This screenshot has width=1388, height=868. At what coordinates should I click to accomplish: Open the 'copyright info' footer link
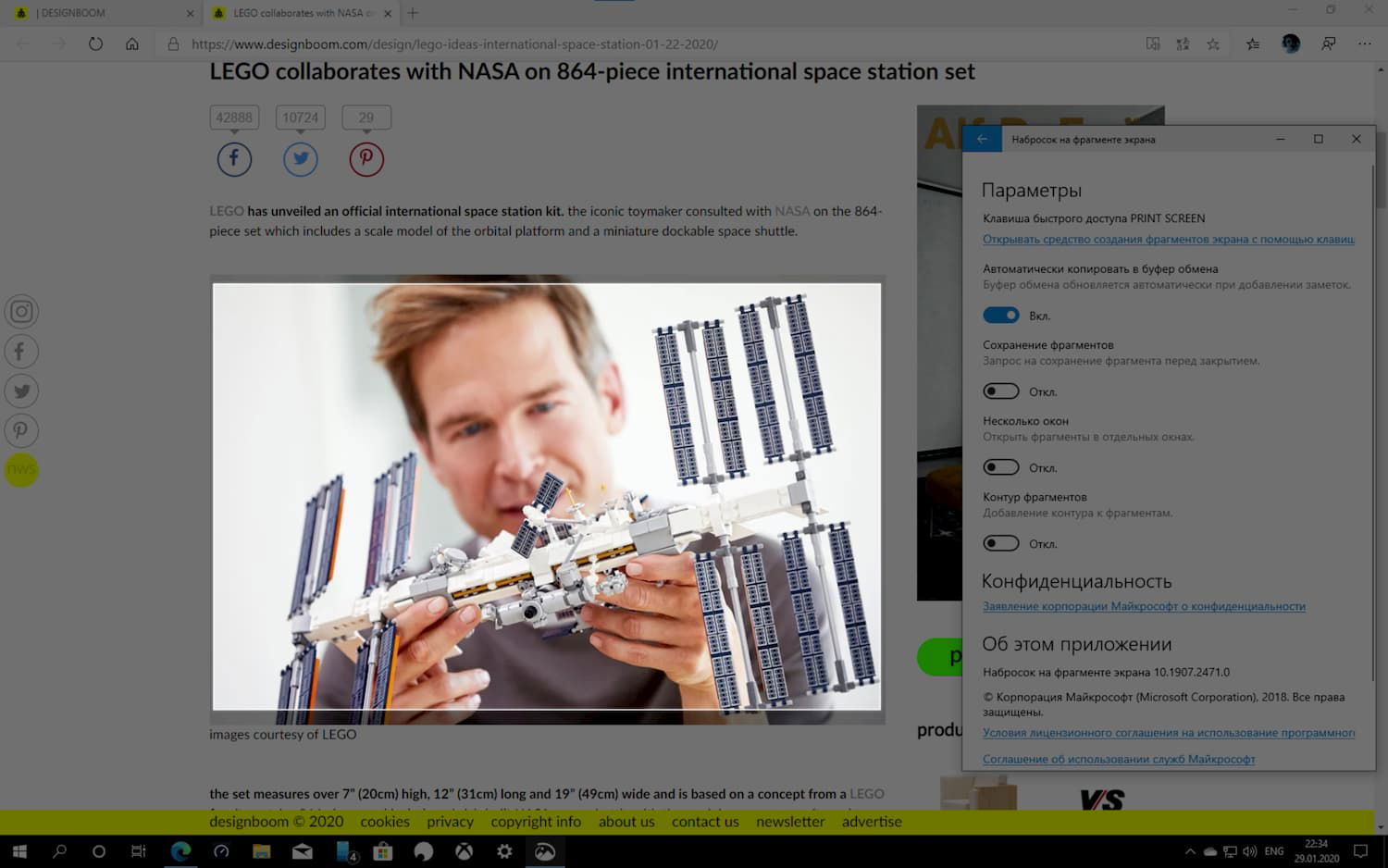click(x=536, y=822)
